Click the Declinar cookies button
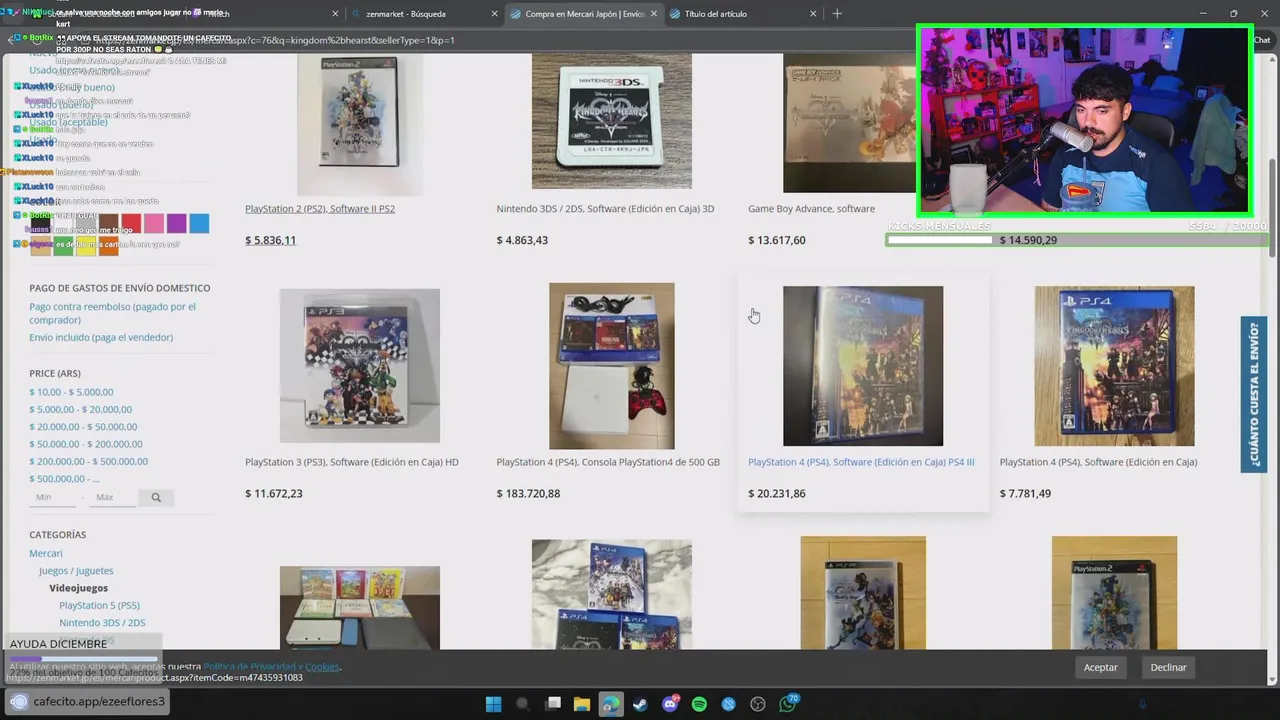1280x720 pixels. pyautogui.click(x=1168, y=667)
